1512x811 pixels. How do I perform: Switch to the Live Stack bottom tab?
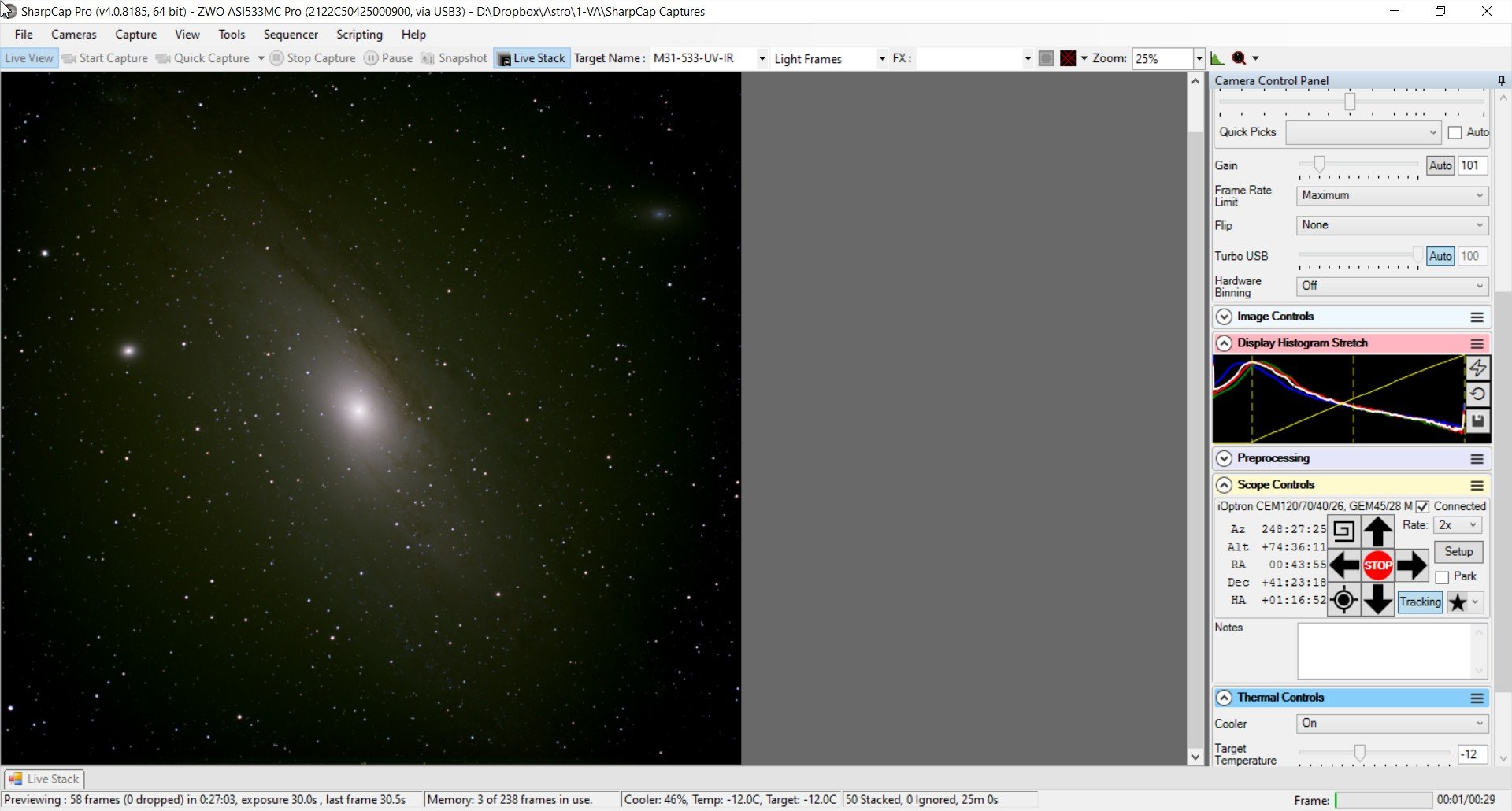[x=44, y=779]
